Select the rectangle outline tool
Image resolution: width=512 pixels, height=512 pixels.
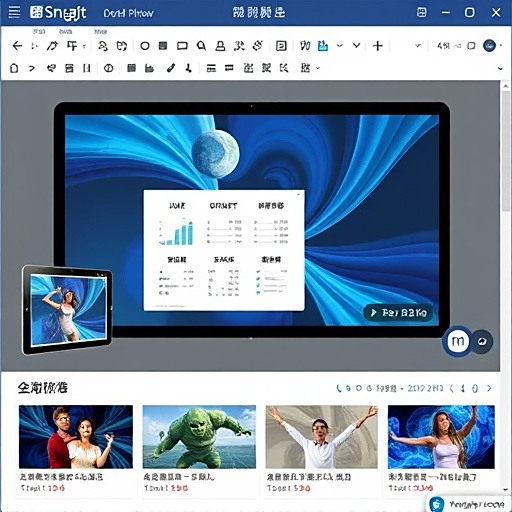coord(182,46)
